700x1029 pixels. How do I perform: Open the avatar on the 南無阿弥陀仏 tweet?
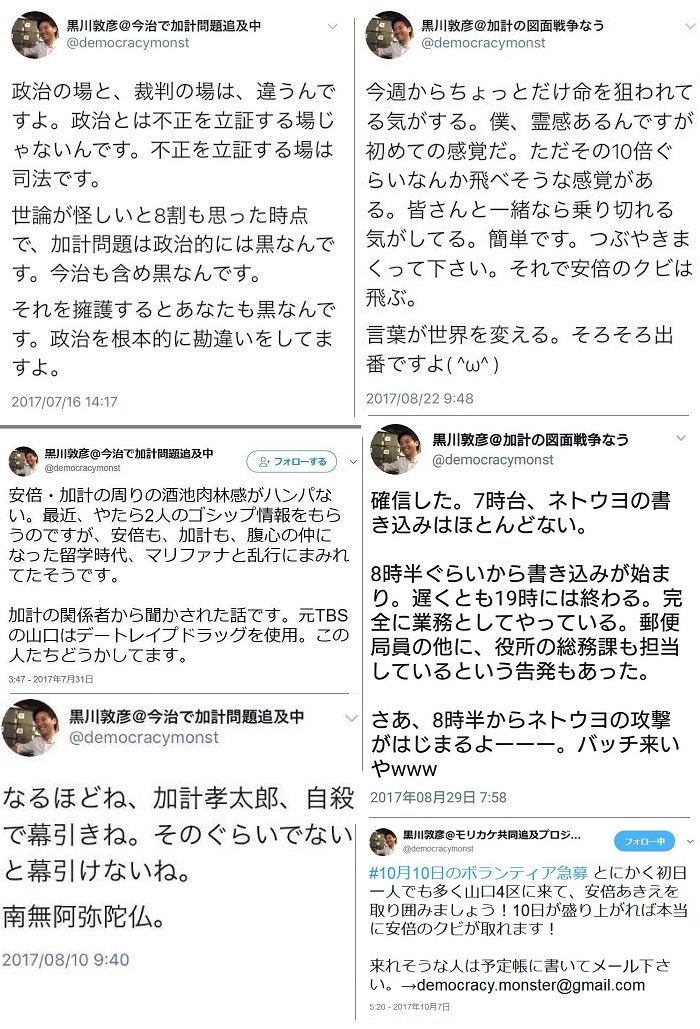click(30, 727)
